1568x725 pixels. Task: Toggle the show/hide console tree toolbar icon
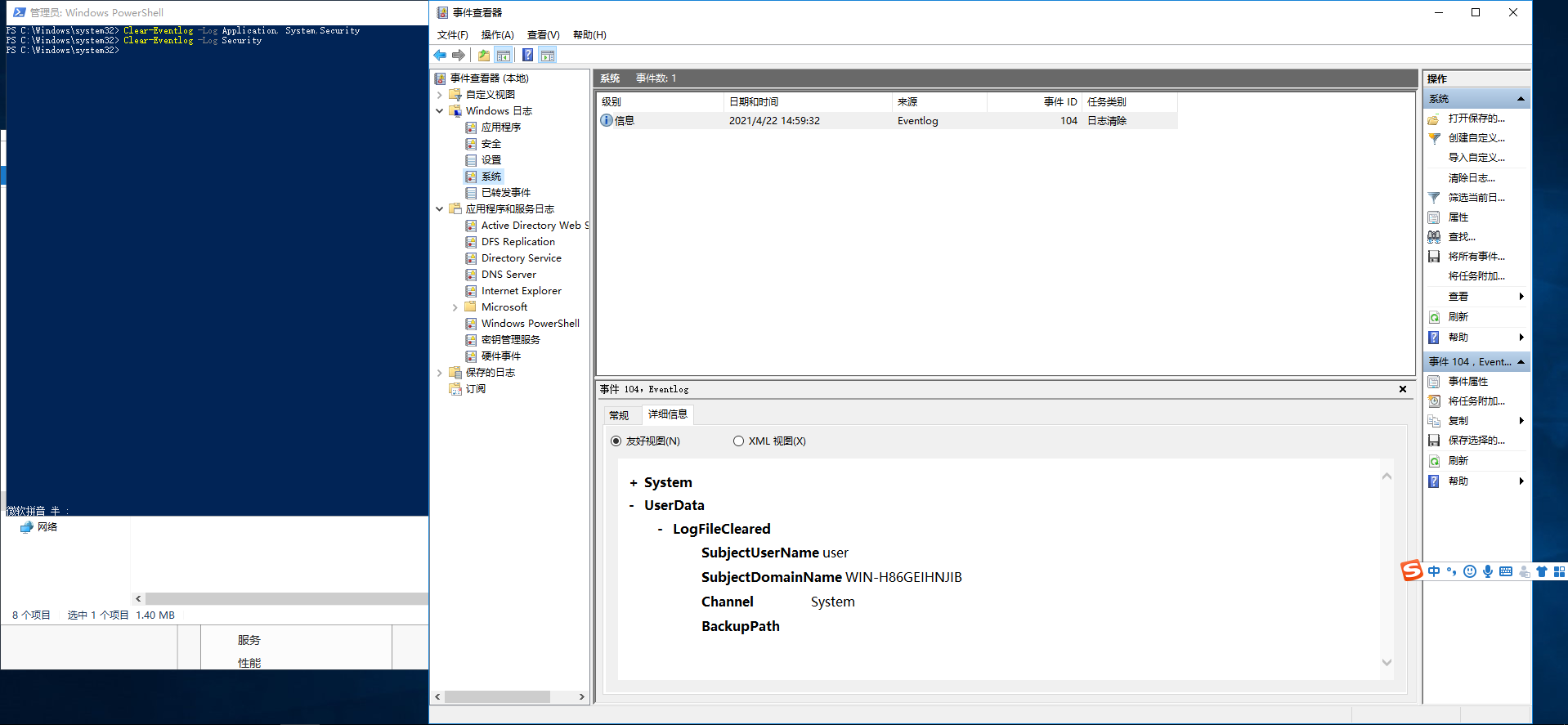[504, 55]
